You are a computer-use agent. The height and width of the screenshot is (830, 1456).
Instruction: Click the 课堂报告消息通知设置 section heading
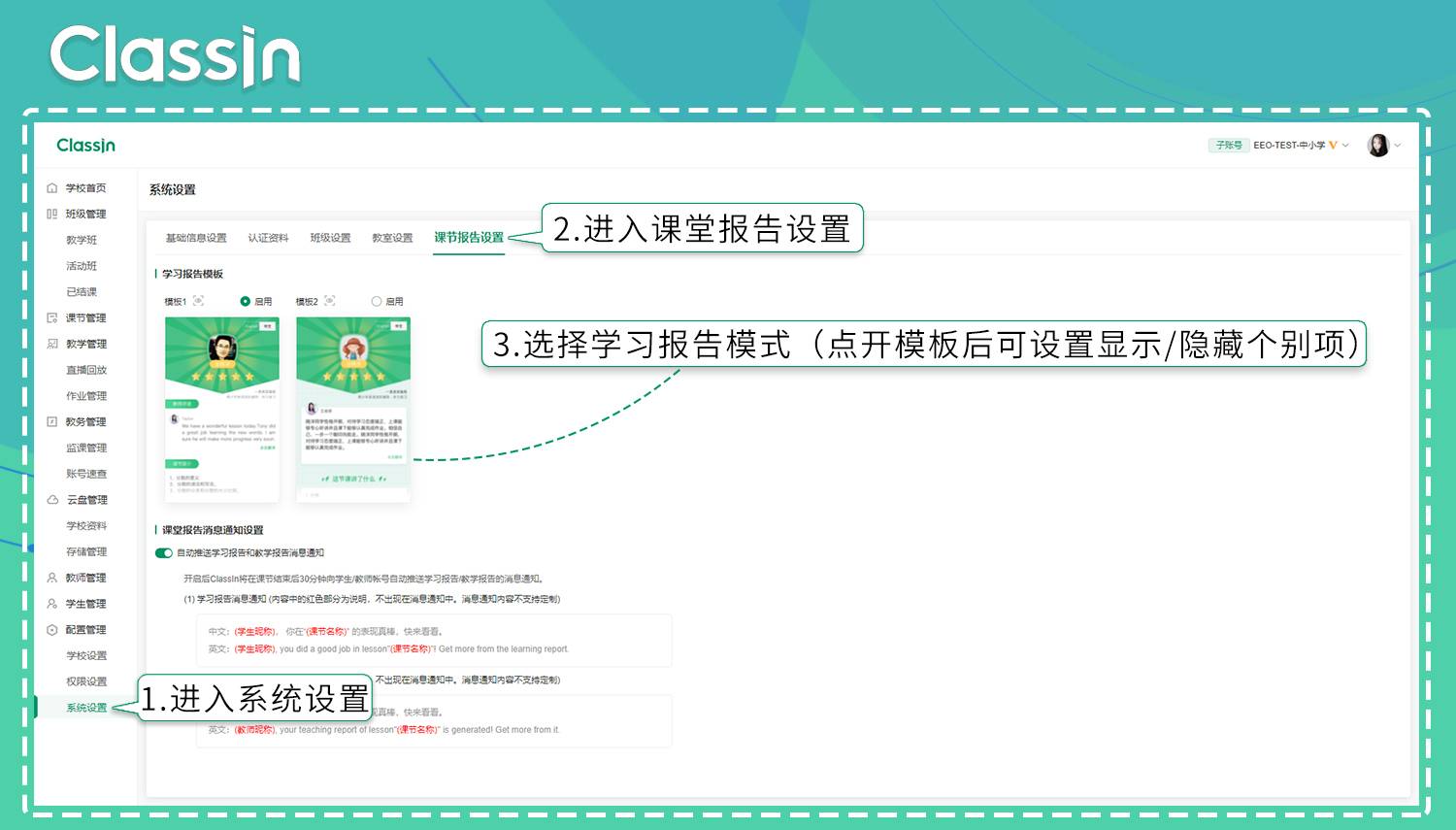(213, 530)
